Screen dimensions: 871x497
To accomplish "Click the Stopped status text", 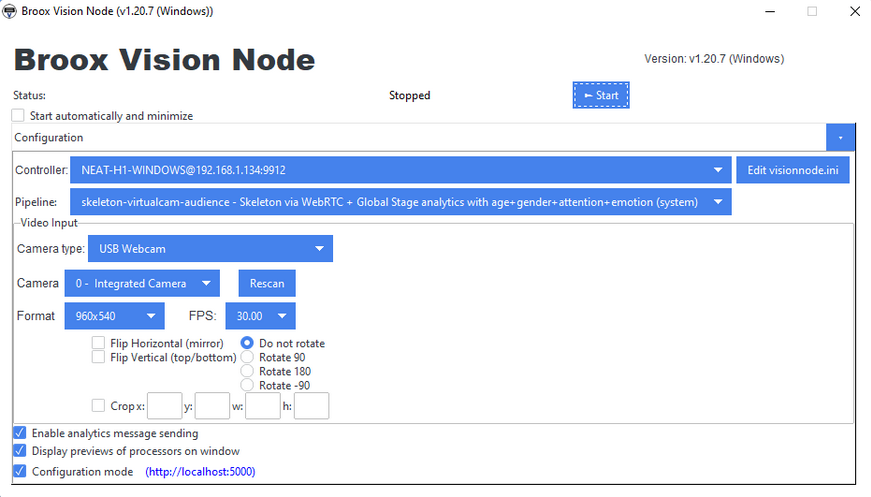I will pos(410,96).
